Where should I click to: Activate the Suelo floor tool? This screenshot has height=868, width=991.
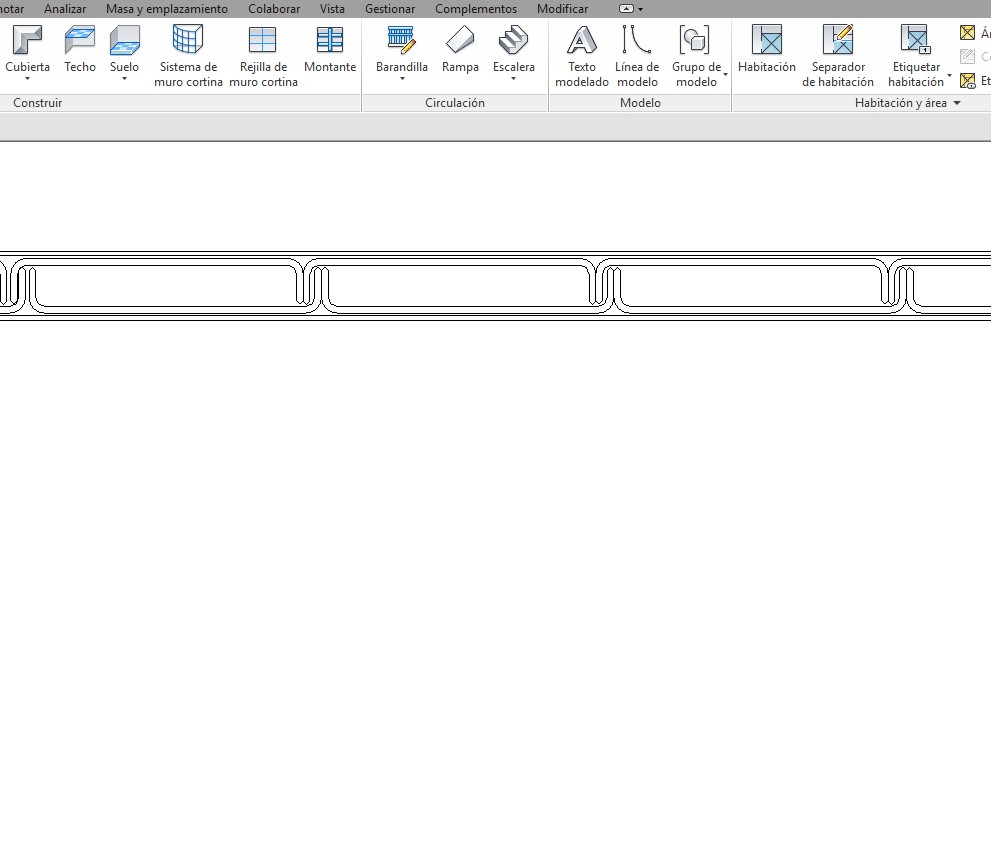124,50
